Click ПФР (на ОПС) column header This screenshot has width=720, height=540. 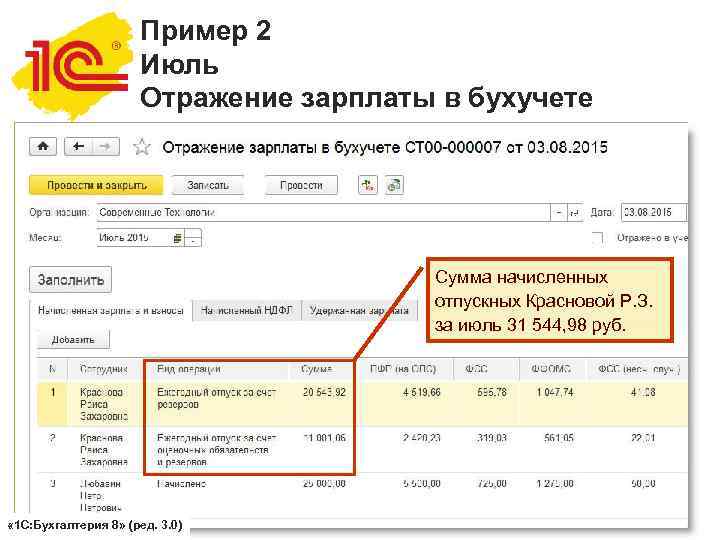pos(403,369)
